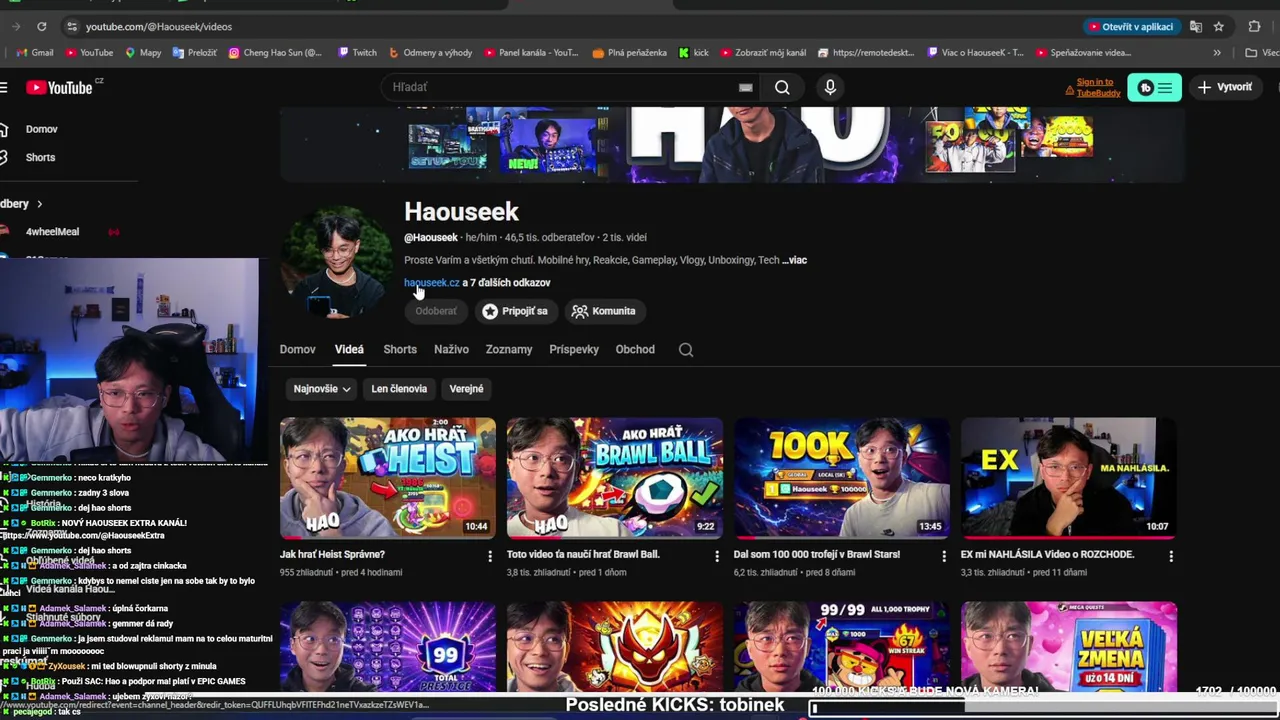Open Odmeny a výhody bookmark
The width and height of the screenshot is (1280, 720).
pyautogui.click(x=430, y=53)
